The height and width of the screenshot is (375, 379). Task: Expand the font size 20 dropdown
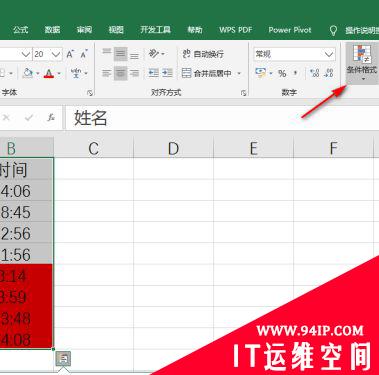coord(56,54)
